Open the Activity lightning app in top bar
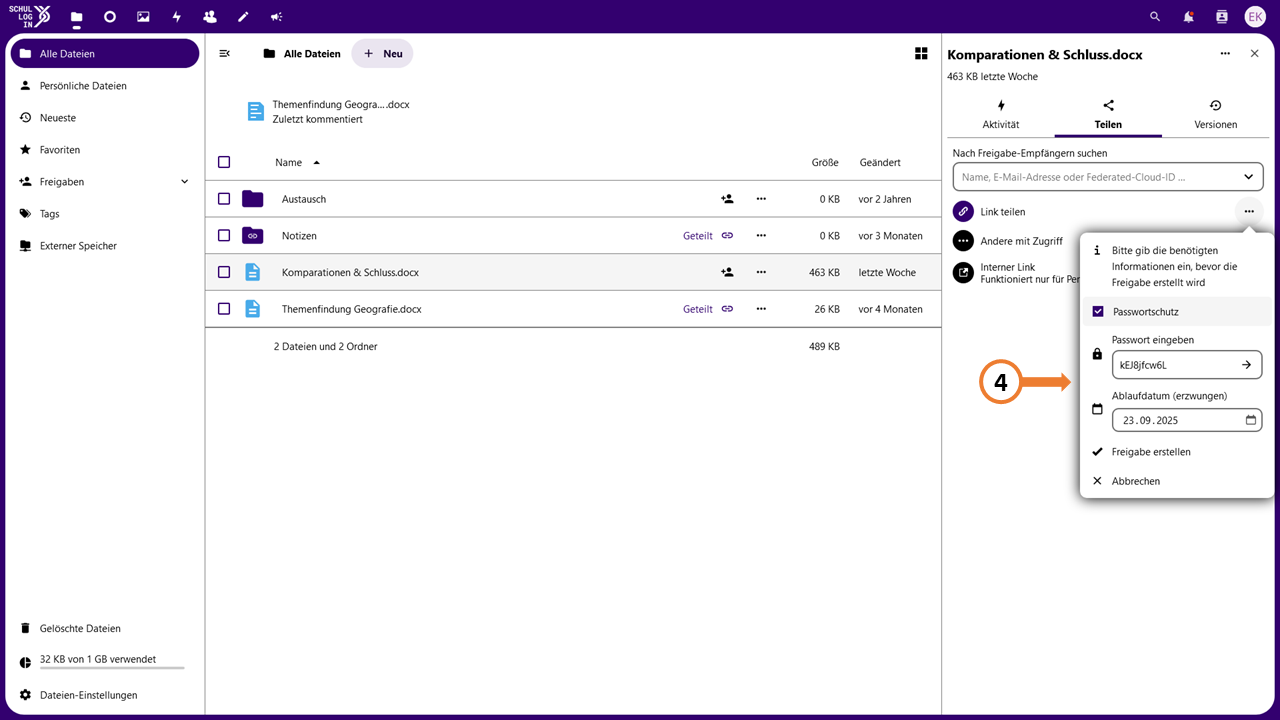This screenshot has height=720, width=1280. pyautogui.click(x=177, y=17)
